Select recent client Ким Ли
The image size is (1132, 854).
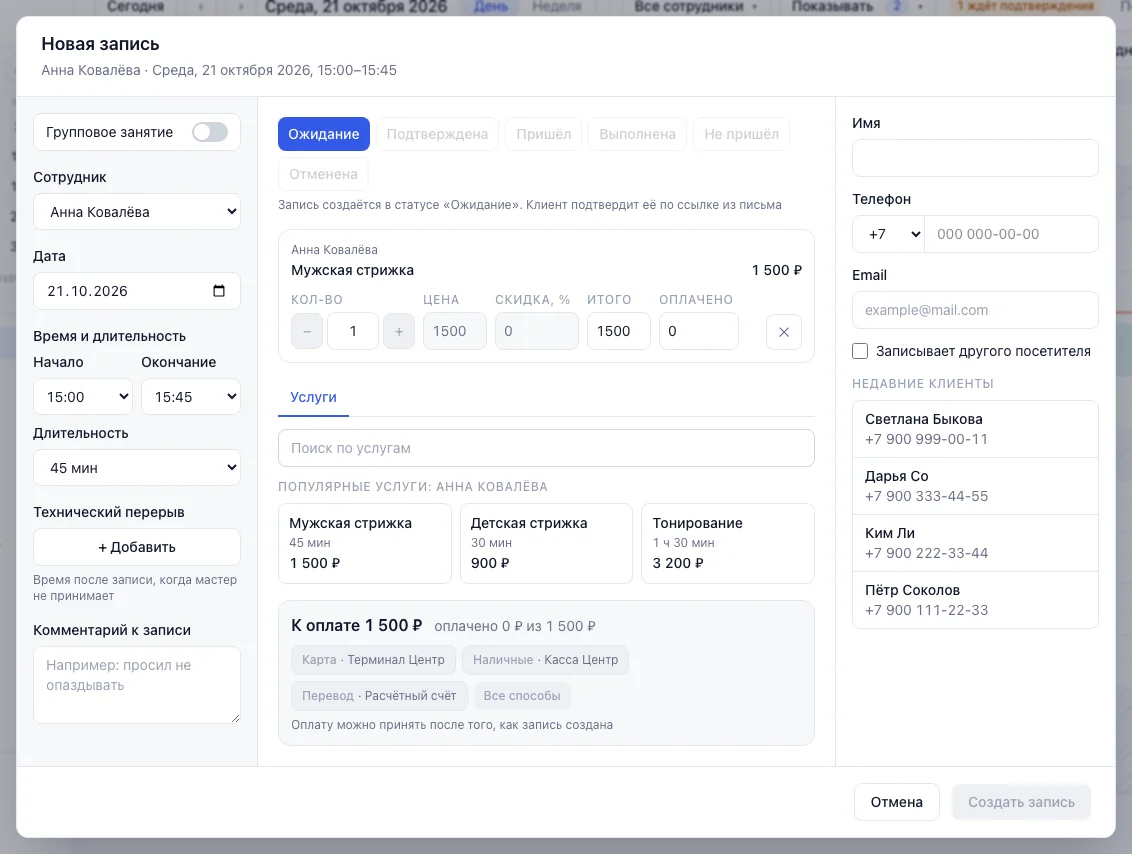[975, 544]
